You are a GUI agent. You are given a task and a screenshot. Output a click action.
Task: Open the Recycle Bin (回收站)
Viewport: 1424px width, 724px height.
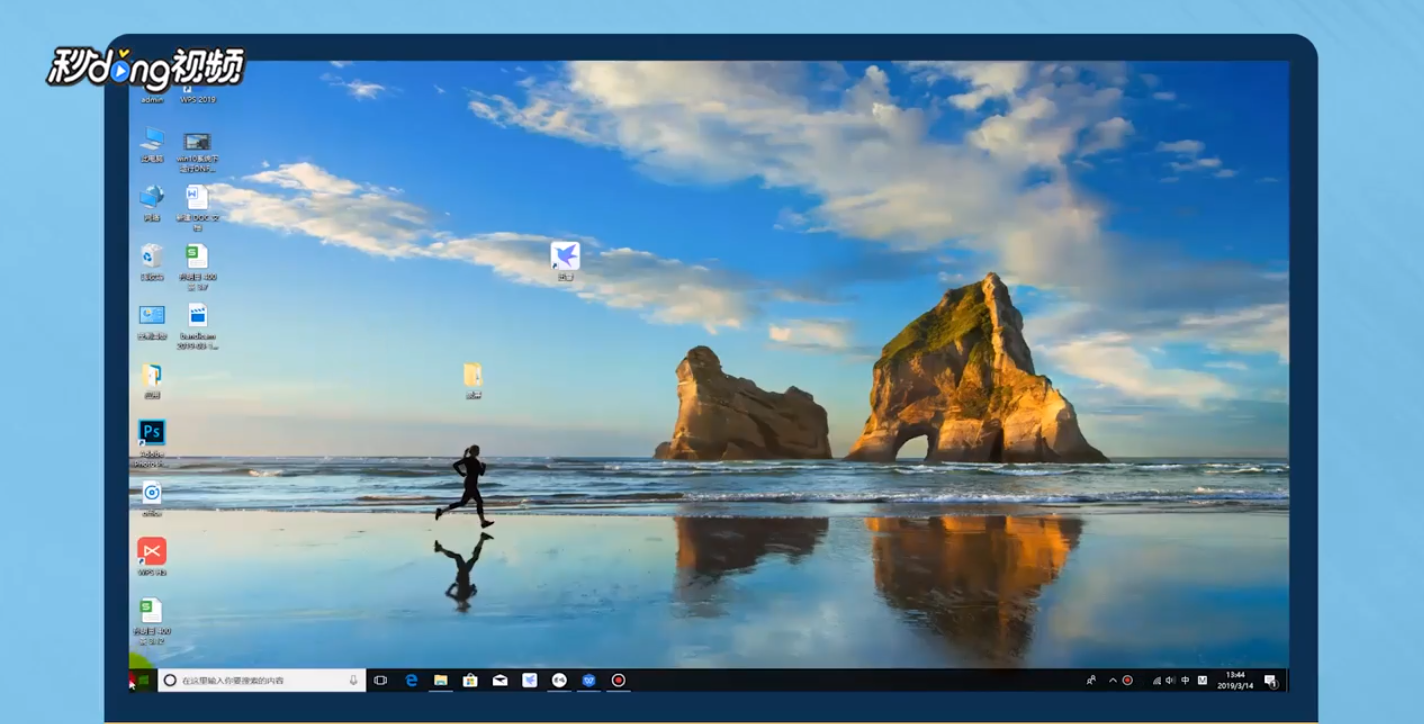pos(152,258)
